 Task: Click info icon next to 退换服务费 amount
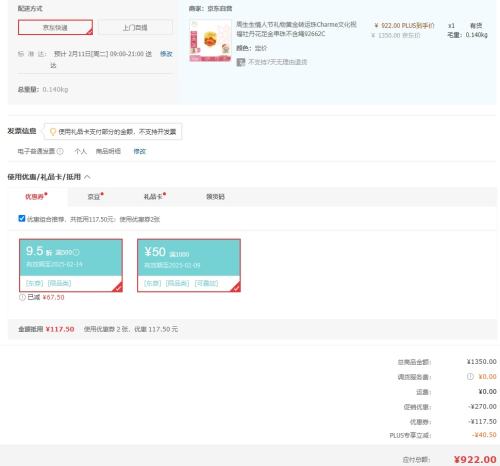[x=470, y=376]
